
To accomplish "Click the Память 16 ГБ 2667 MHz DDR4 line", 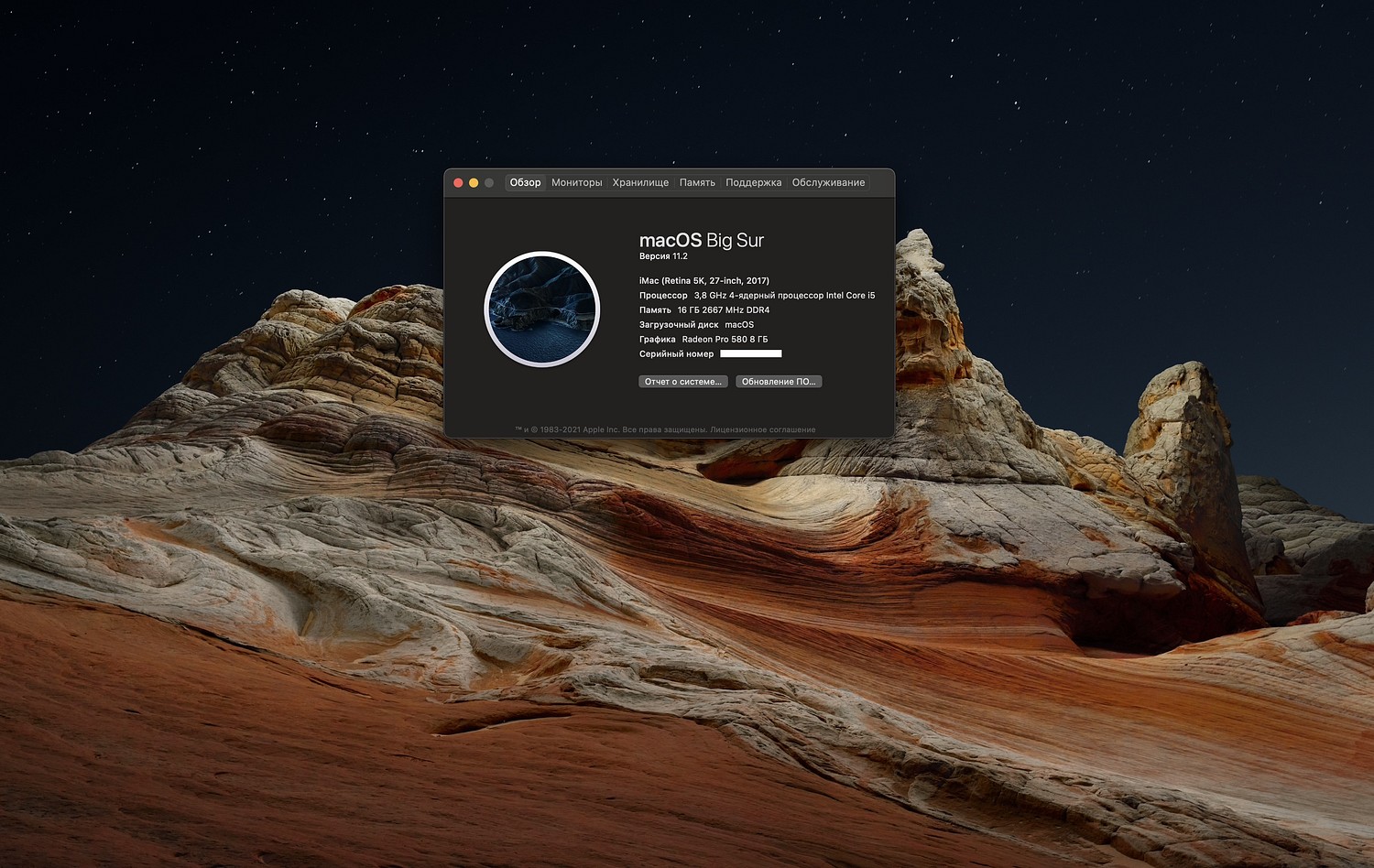I will (704, 310).
